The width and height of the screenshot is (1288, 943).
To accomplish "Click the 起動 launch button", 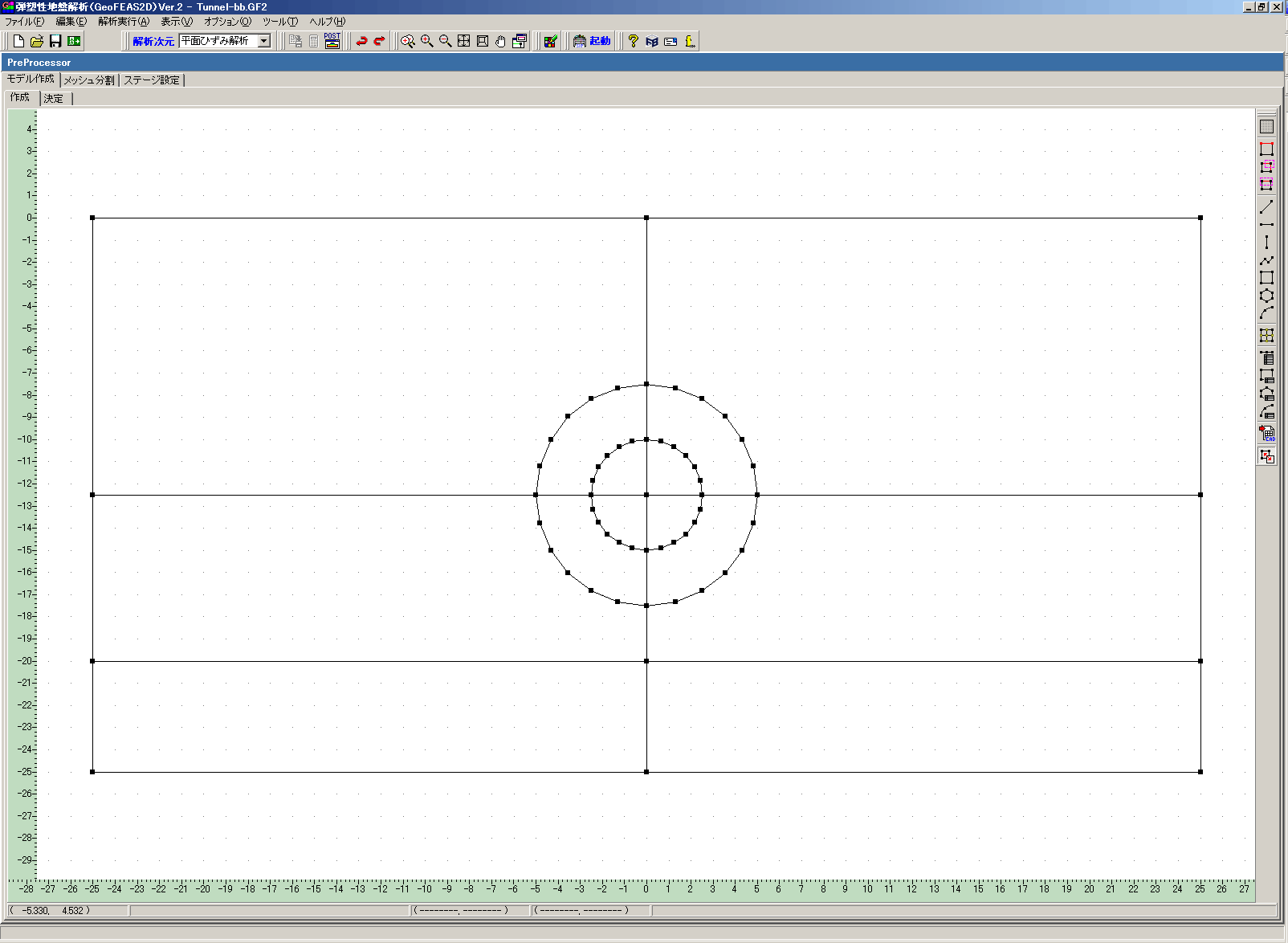I will coord(592,41).
